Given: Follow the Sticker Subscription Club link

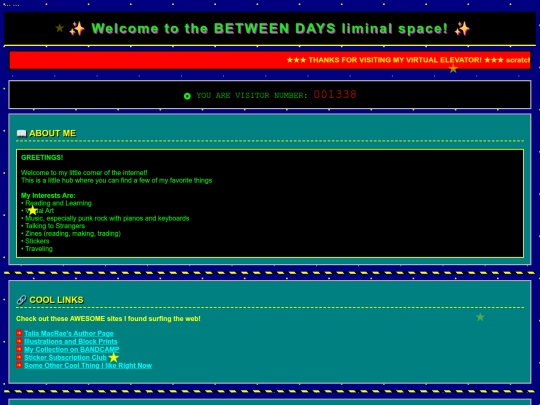Looking at the screenshot, I should [x=65, y=357].
